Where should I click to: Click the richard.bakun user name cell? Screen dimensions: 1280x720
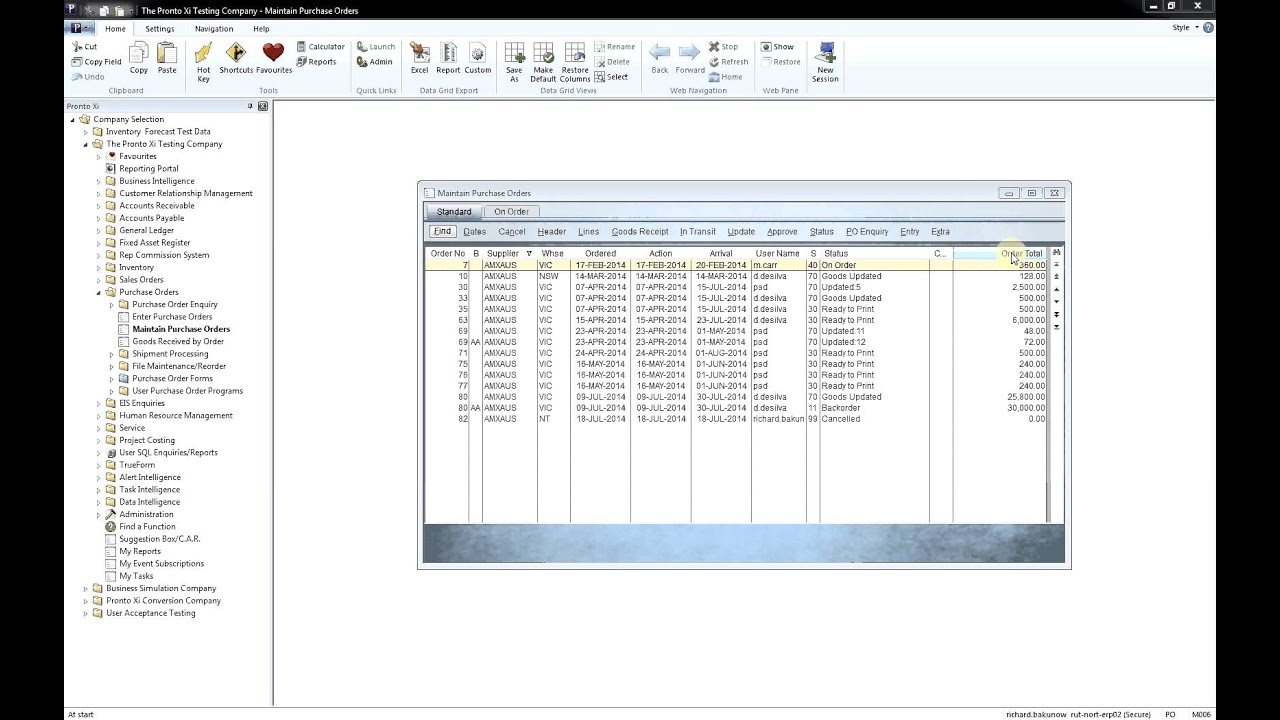pos(779,419)
